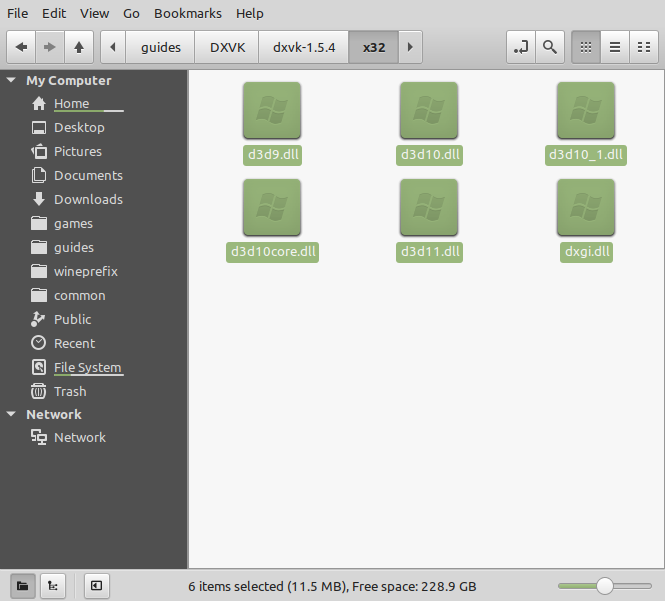Select the d3d10_1.dll file icon

586,110
